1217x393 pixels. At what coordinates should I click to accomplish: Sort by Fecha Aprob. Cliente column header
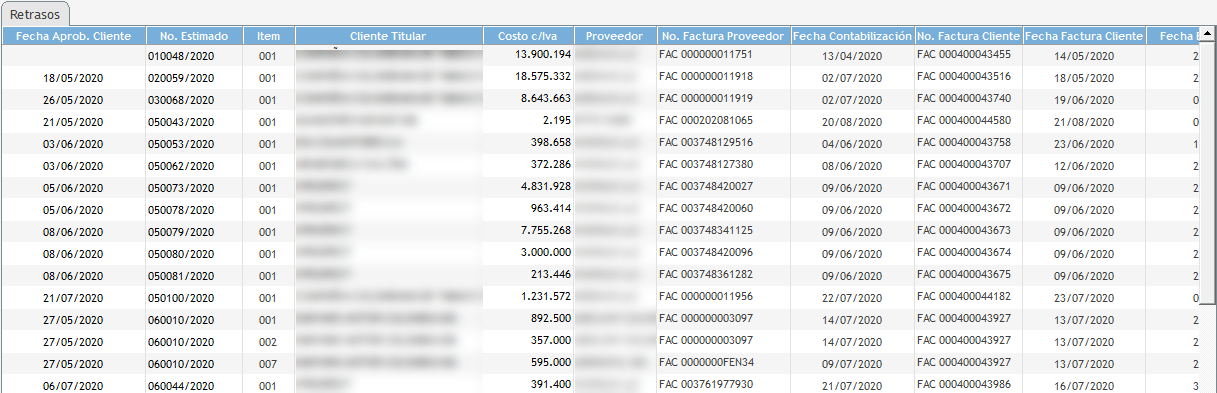pyautogui.click(x=74, y=36)
